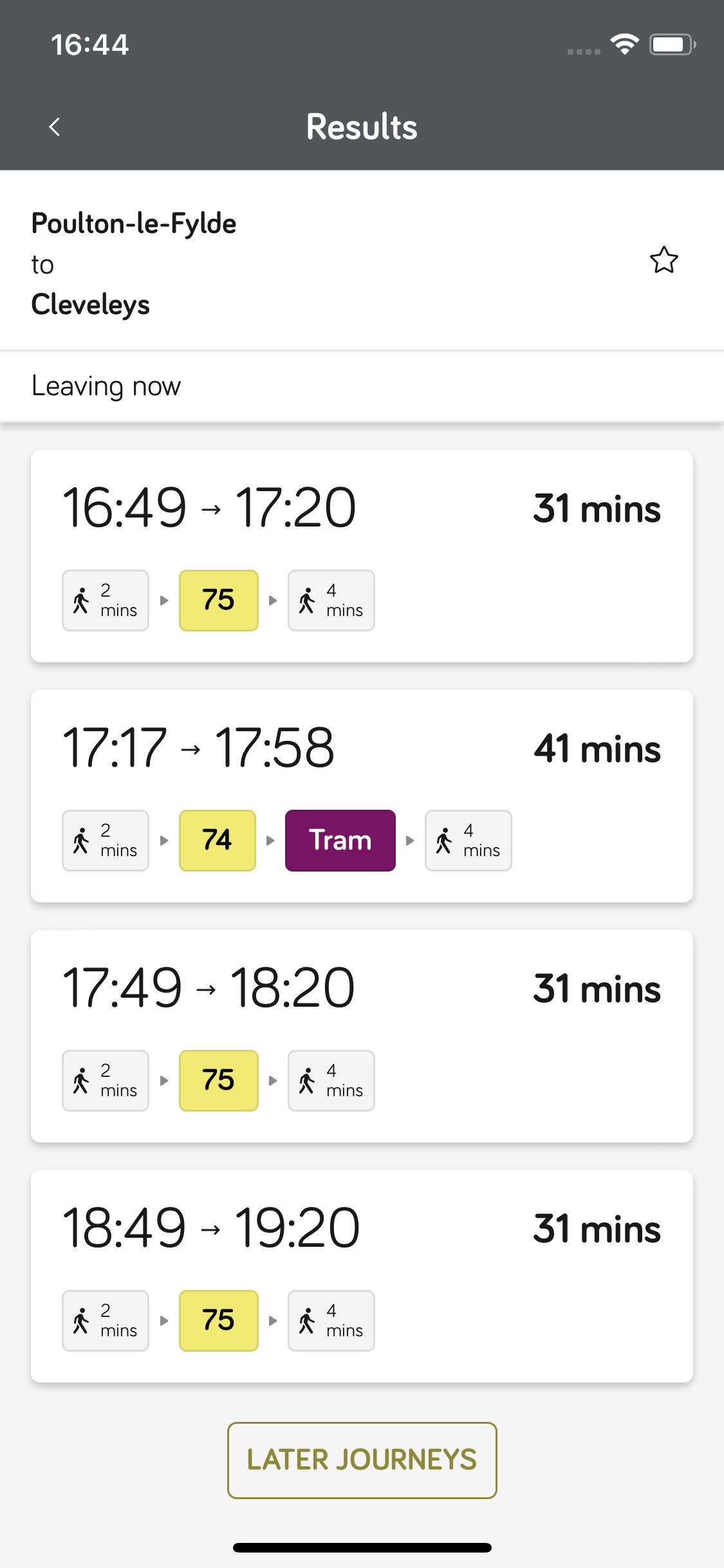Favourite this journey with the star icon

[x=664, y=260]
